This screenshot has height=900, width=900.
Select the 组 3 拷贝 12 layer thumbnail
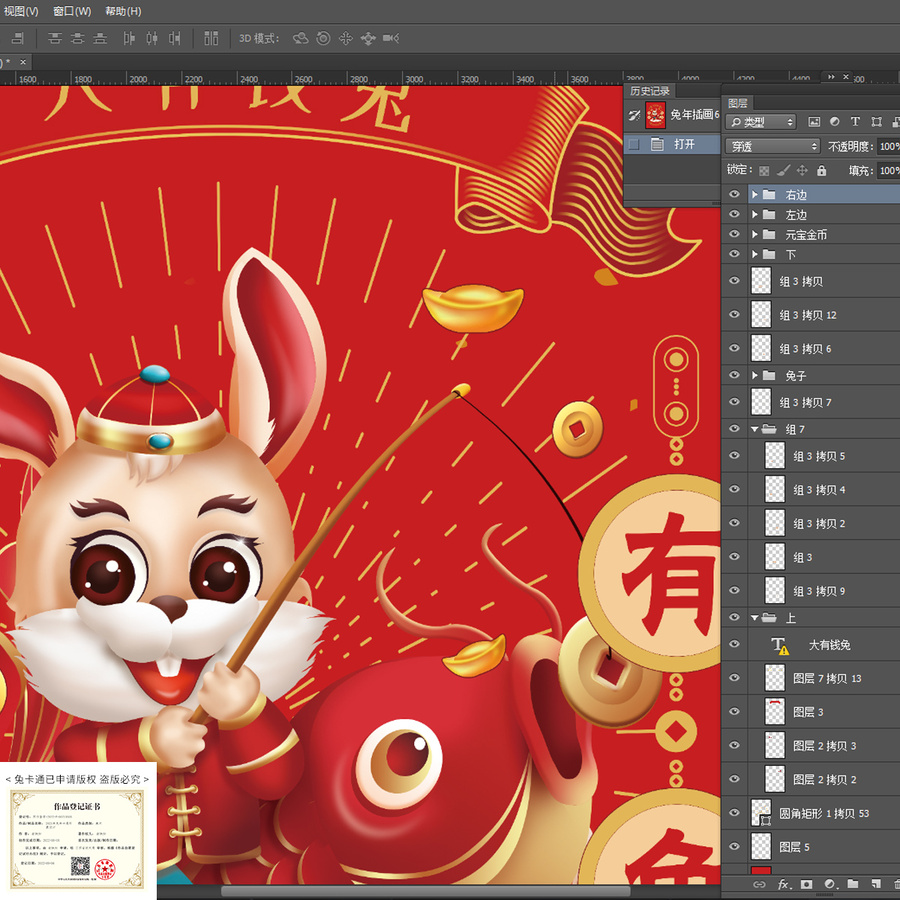pos(761,315)
